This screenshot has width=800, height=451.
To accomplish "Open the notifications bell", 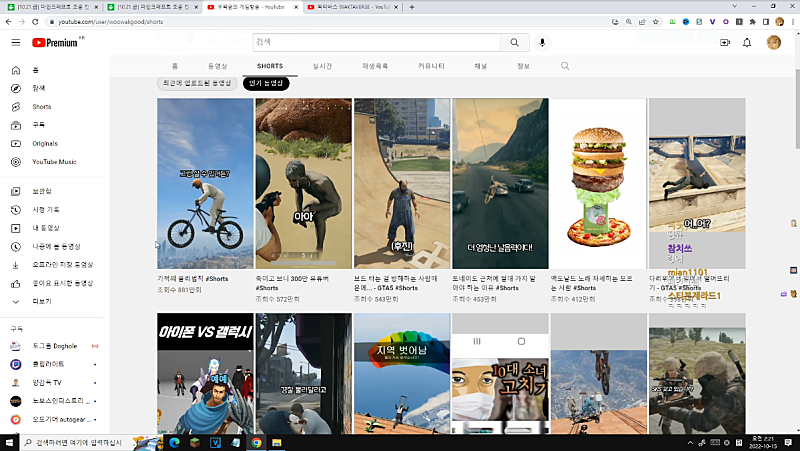I will (747, 43).
